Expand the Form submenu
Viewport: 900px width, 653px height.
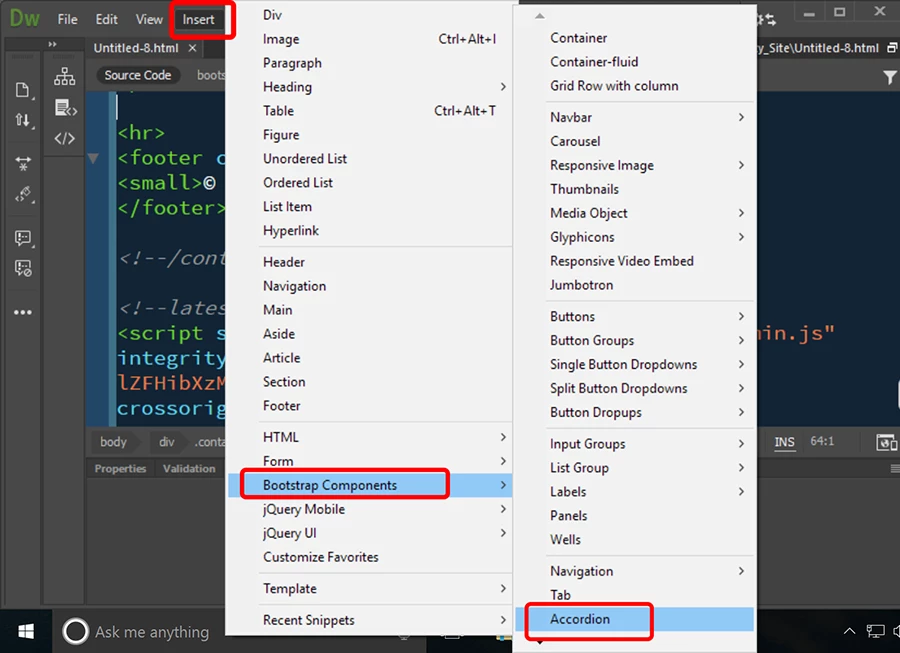click(x=370, y=461)
